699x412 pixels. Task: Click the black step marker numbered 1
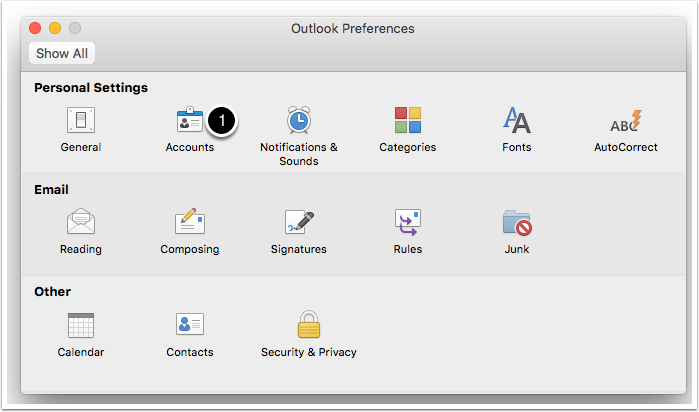(224, 121)
